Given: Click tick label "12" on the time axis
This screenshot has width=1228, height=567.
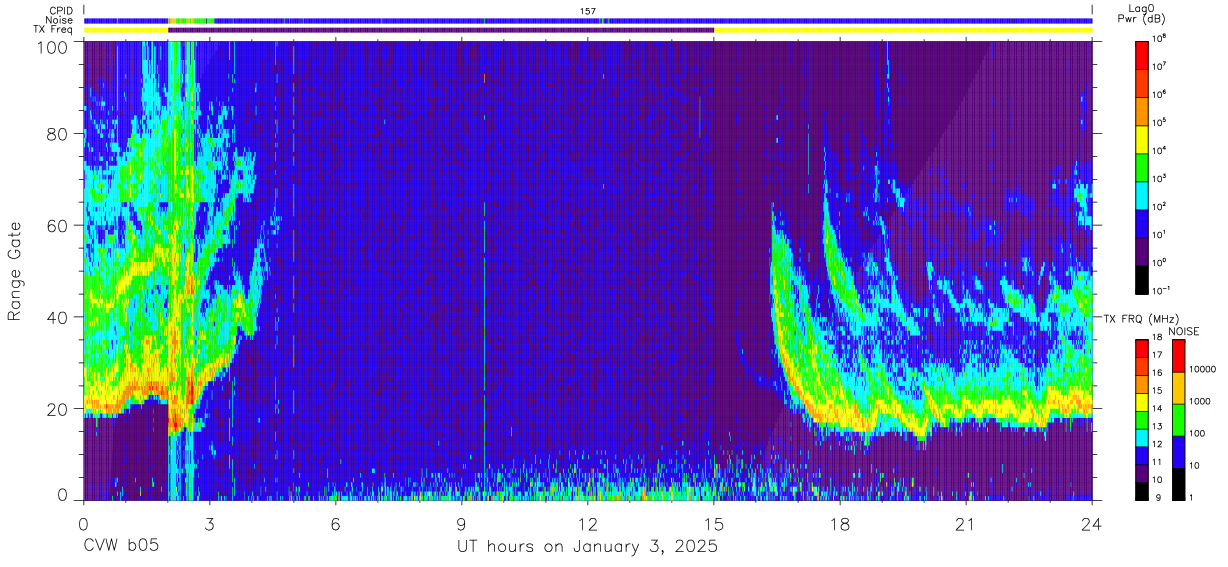Looking at the screenshot, I should pyautogui.click(x=588, y=525).
